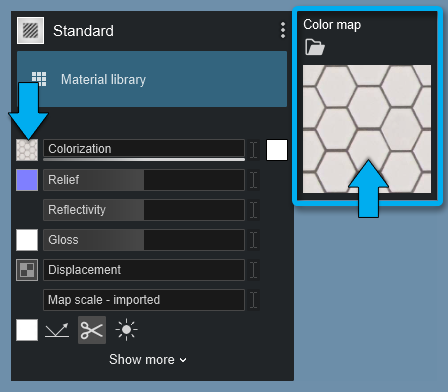Click the white Colorization color swatch

coord(277,150)
